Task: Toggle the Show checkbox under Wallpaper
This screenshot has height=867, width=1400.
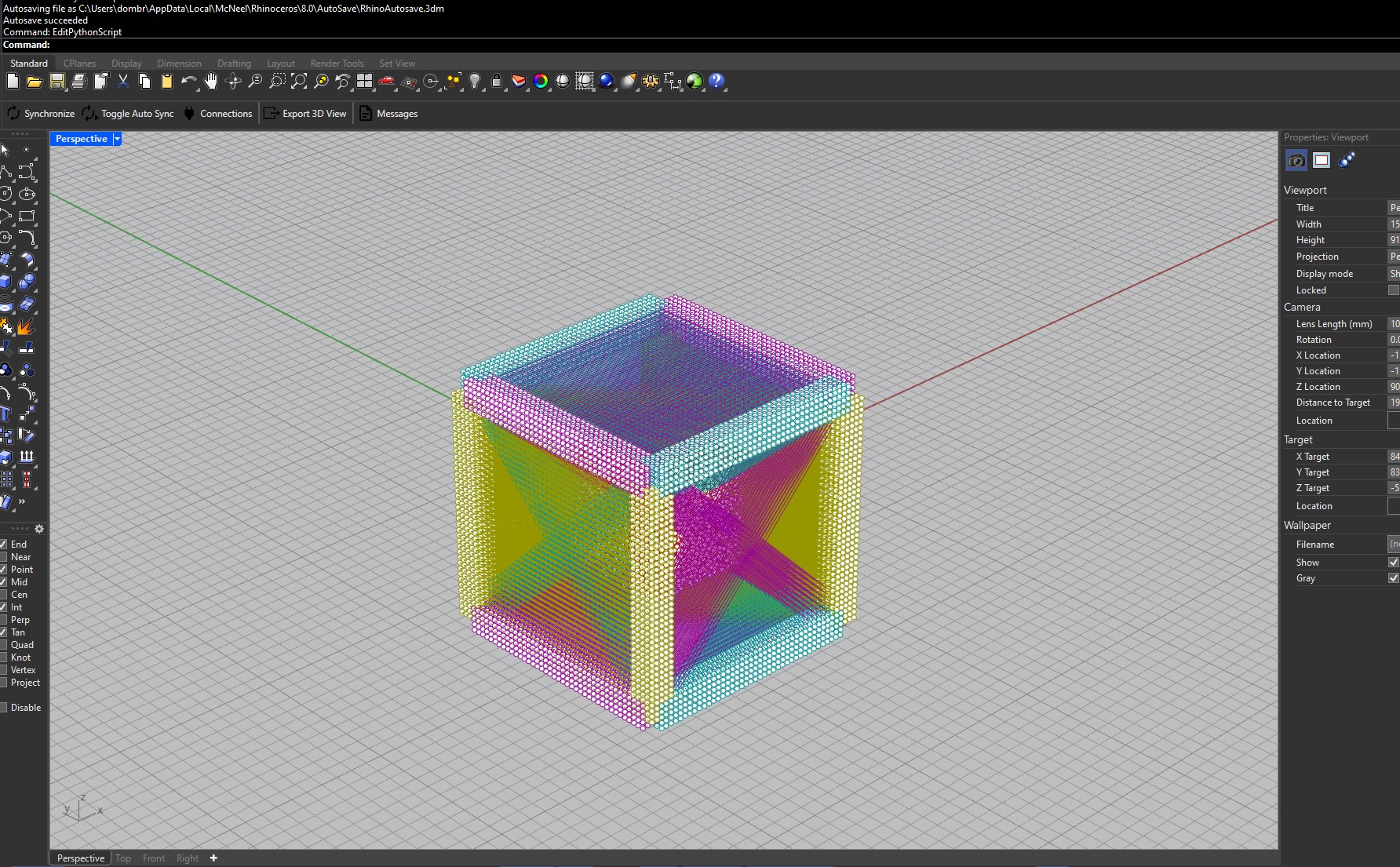Action: (1393, 562)
